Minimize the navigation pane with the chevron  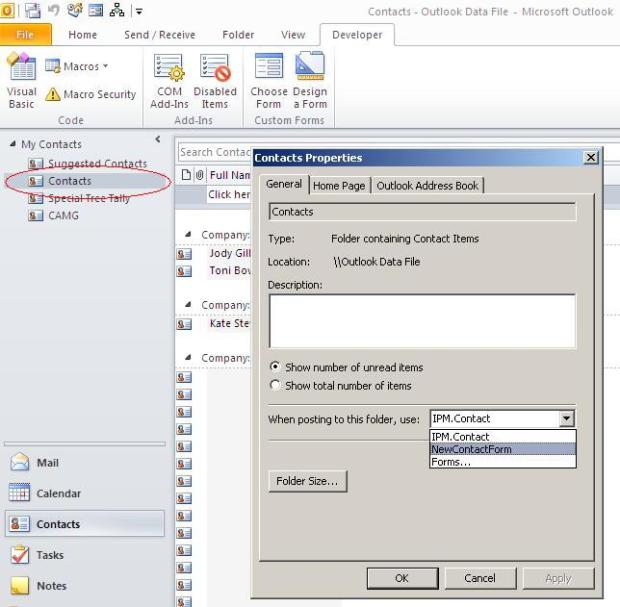point(158,139)
